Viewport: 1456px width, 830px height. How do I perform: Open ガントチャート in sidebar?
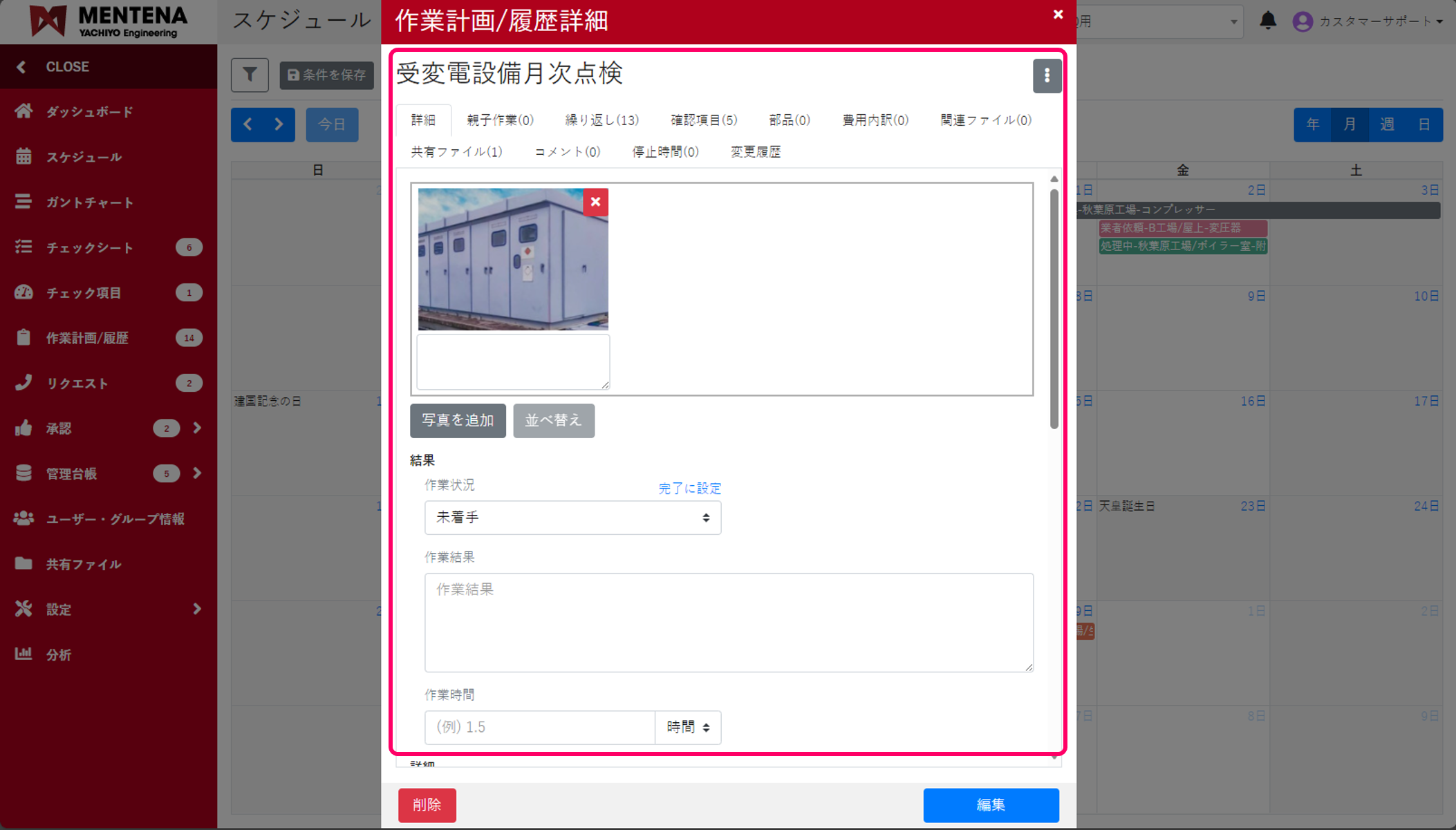89,202
